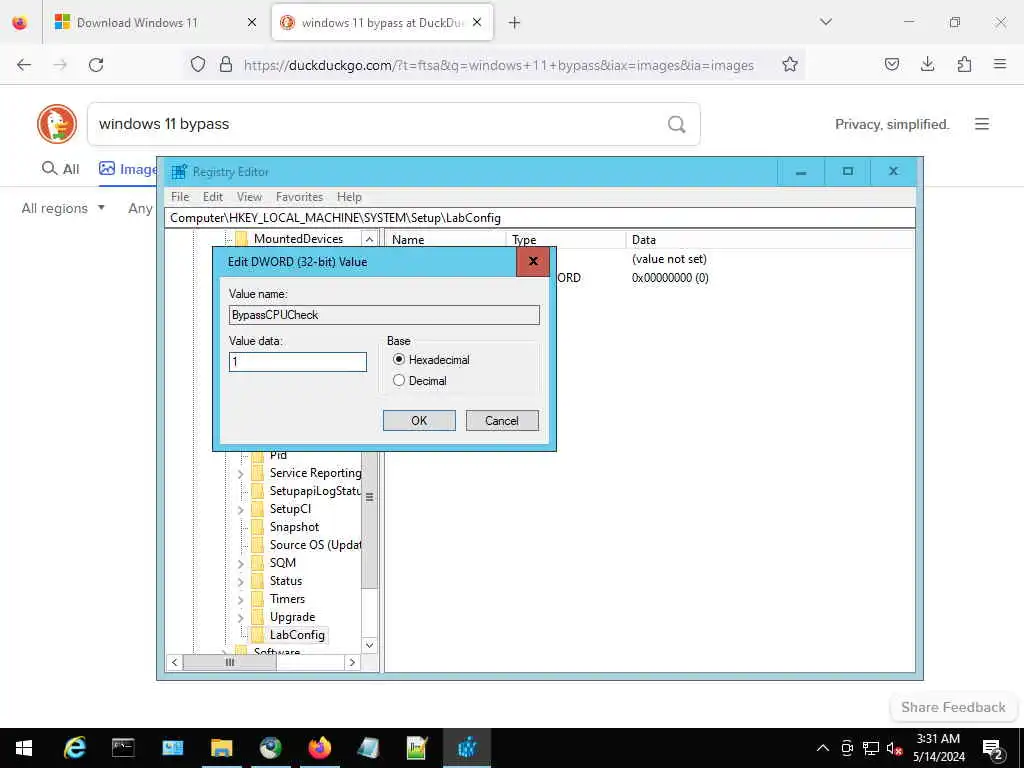Screen dimensions: 1024x768
Task: Open the Registry Editor Help menu
Action: [x=349, y=197]
